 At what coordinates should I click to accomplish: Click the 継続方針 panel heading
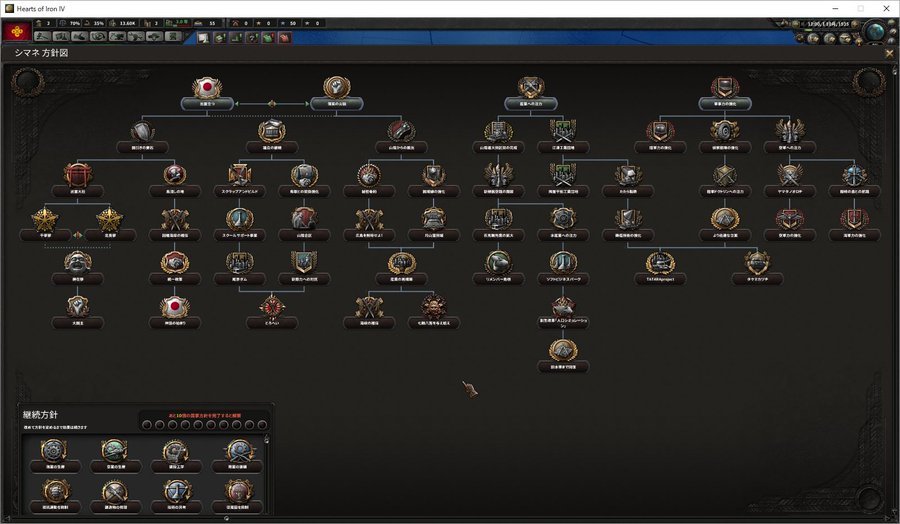[40, 414]
